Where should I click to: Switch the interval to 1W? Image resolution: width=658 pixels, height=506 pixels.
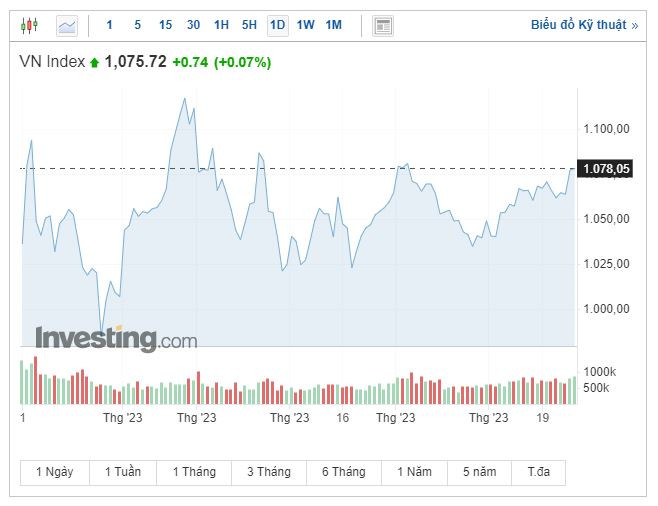pyautogui.click(x=305, y=24)
